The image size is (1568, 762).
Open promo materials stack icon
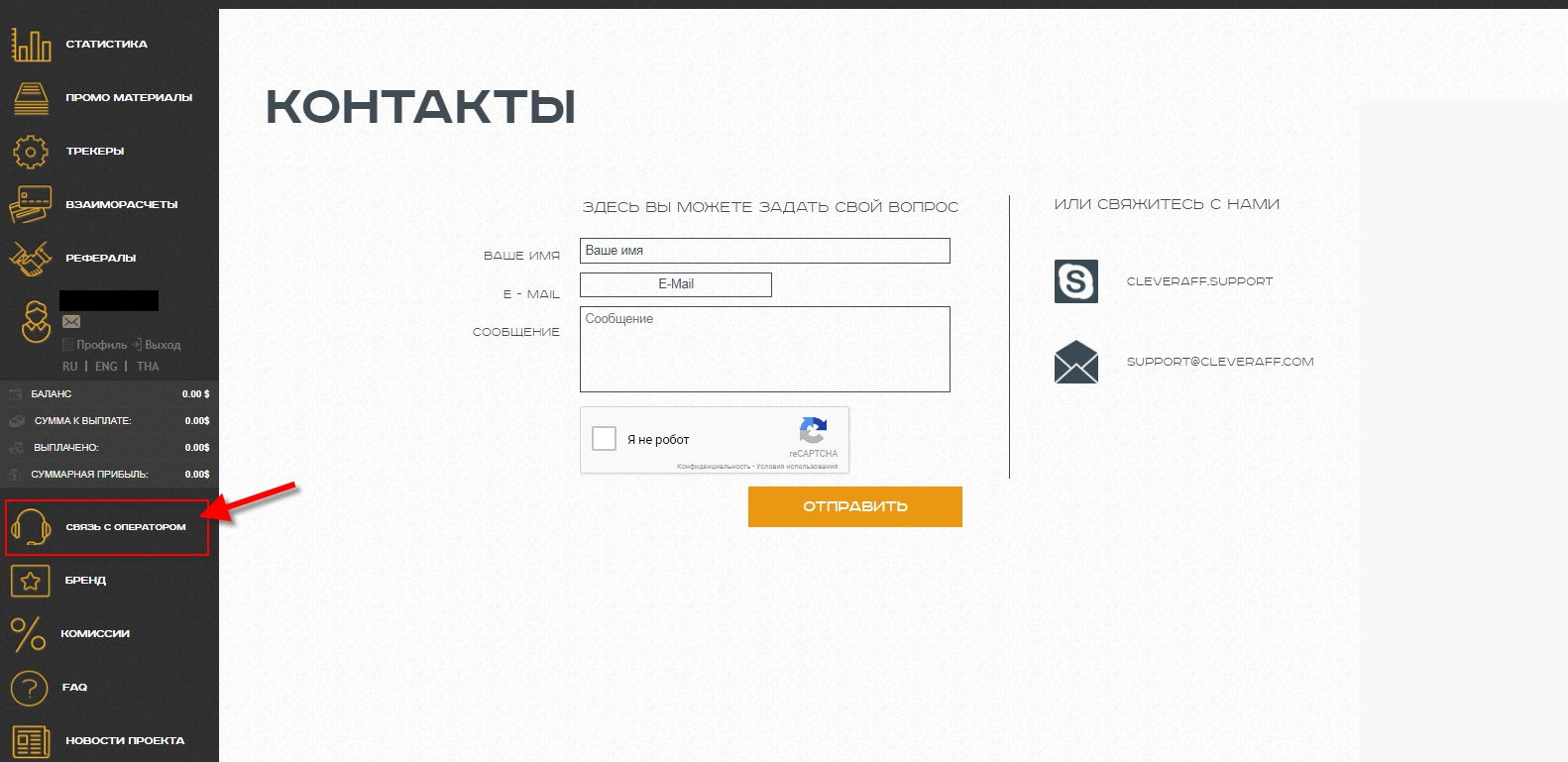coord(31,98)
